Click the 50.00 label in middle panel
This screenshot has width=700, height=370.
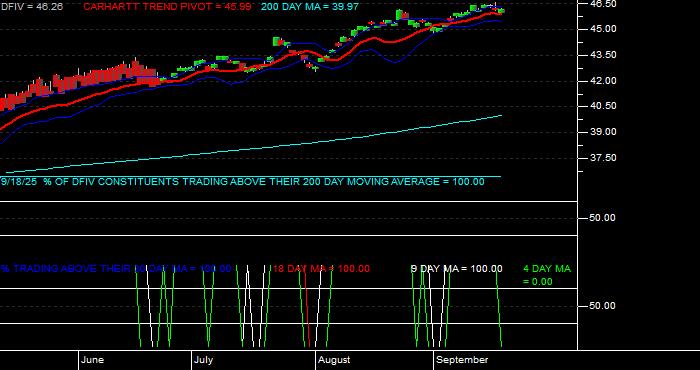604,218
